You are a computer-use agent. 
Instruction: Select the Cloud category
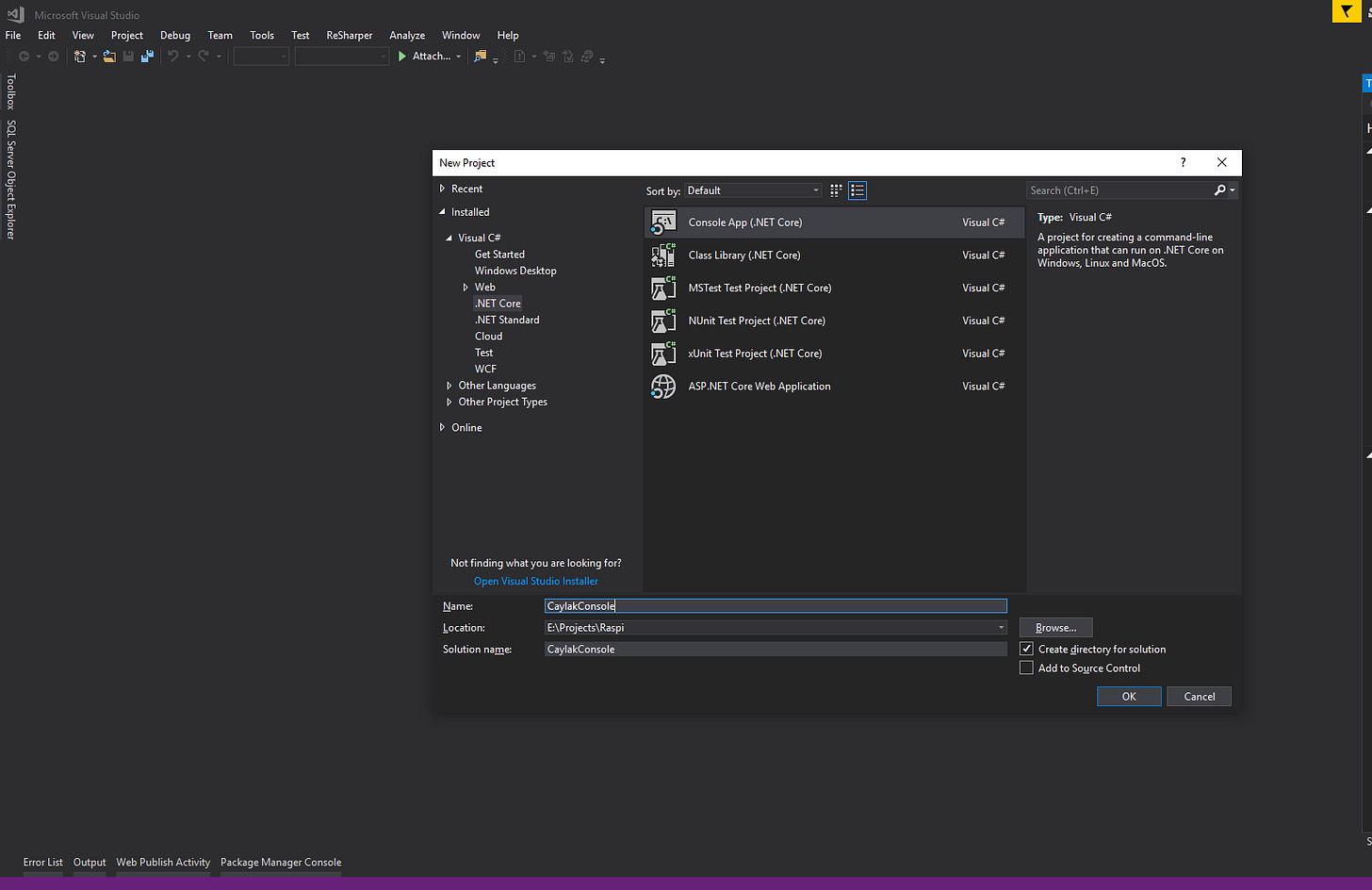click(488, 337)
